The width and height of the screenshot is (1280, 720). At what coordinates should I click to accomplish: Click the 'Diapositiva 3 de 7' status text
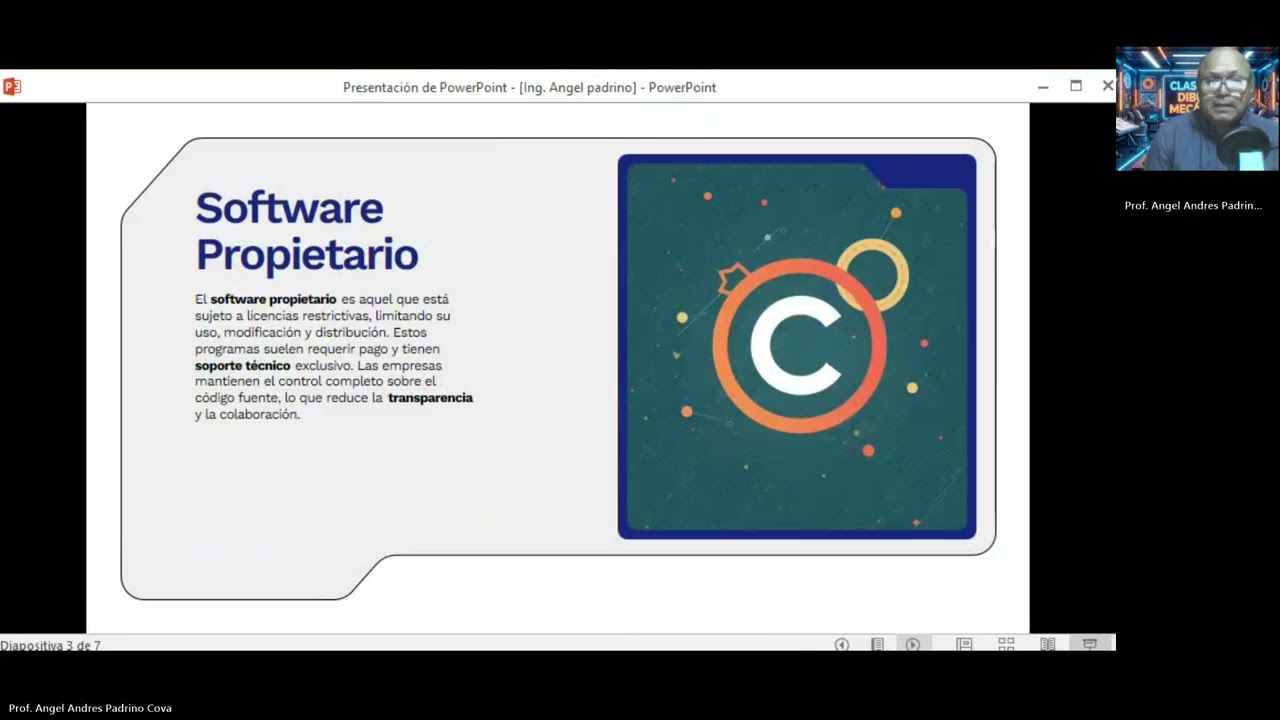click(x=50, y=646)
